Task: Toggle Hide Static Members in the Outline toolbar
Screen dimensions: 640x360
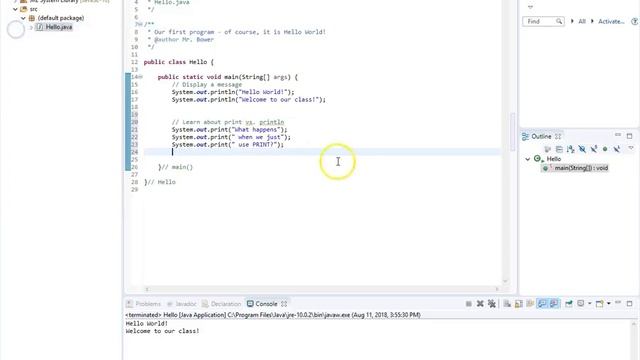Action: pos(593,149)
